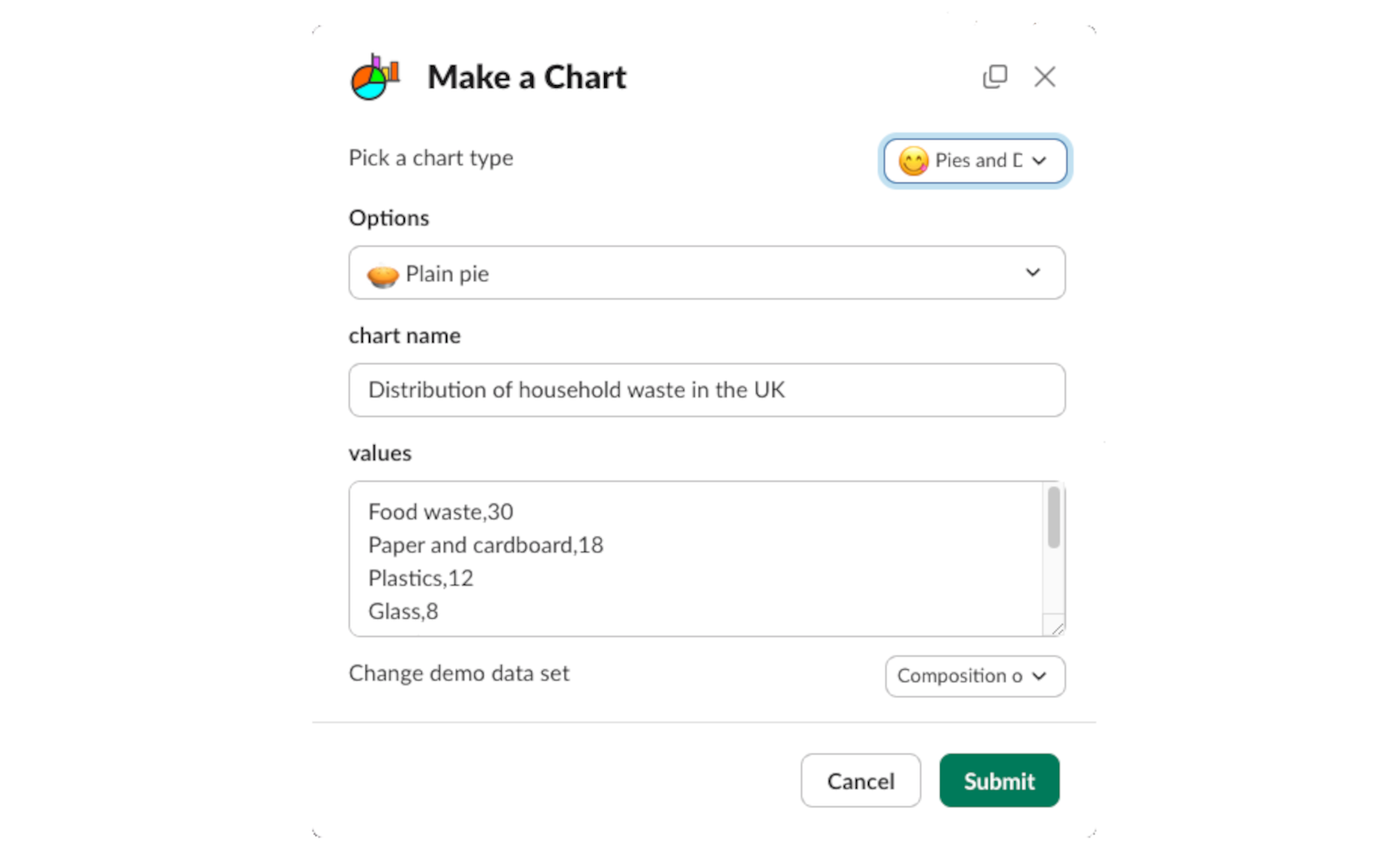Click the Make a Chart app logo
The image size is (1389, 868).
tap(375, 77)
